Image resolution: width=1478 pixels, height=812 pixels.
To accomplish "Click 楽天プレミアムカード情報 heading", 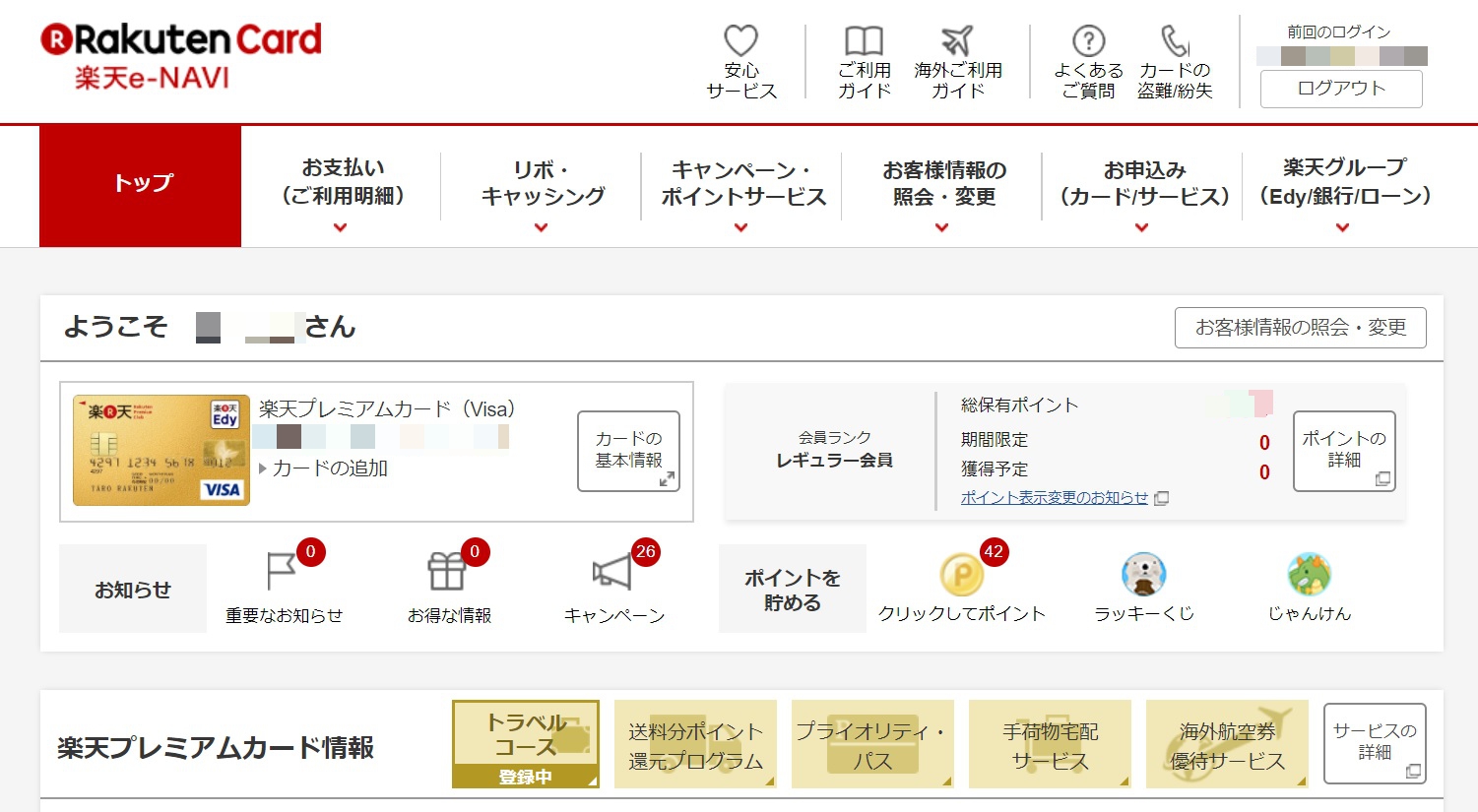I will 216,748.
